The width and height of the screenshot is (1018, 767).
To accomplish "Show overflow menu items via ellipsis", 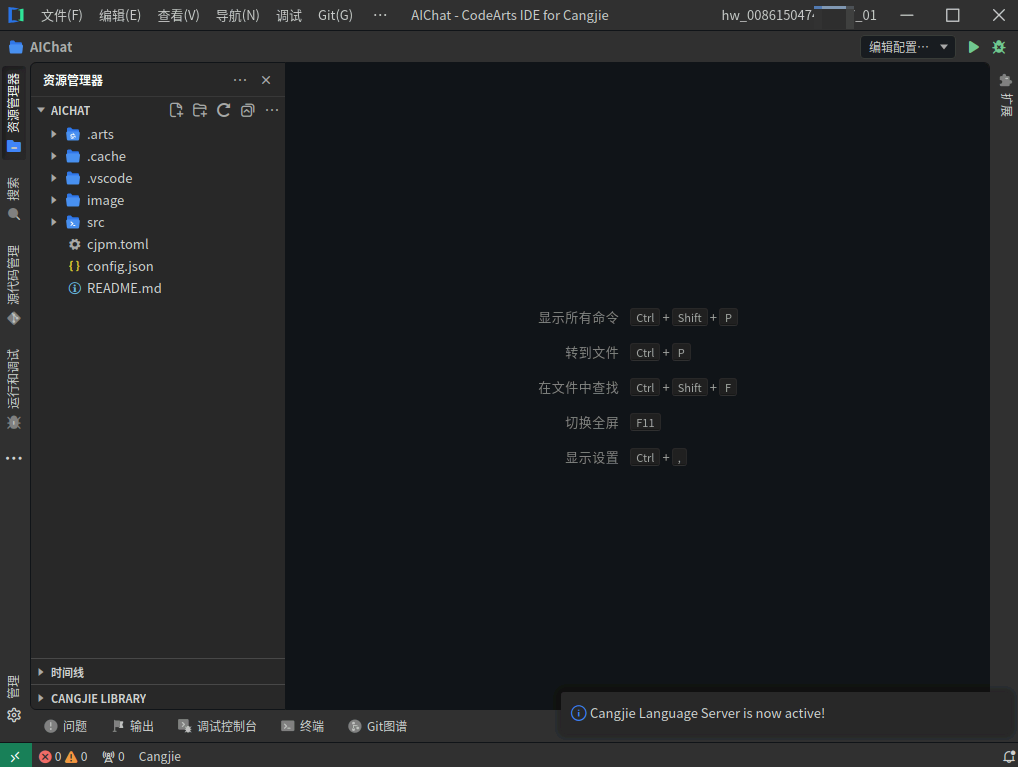I will 380,15.
